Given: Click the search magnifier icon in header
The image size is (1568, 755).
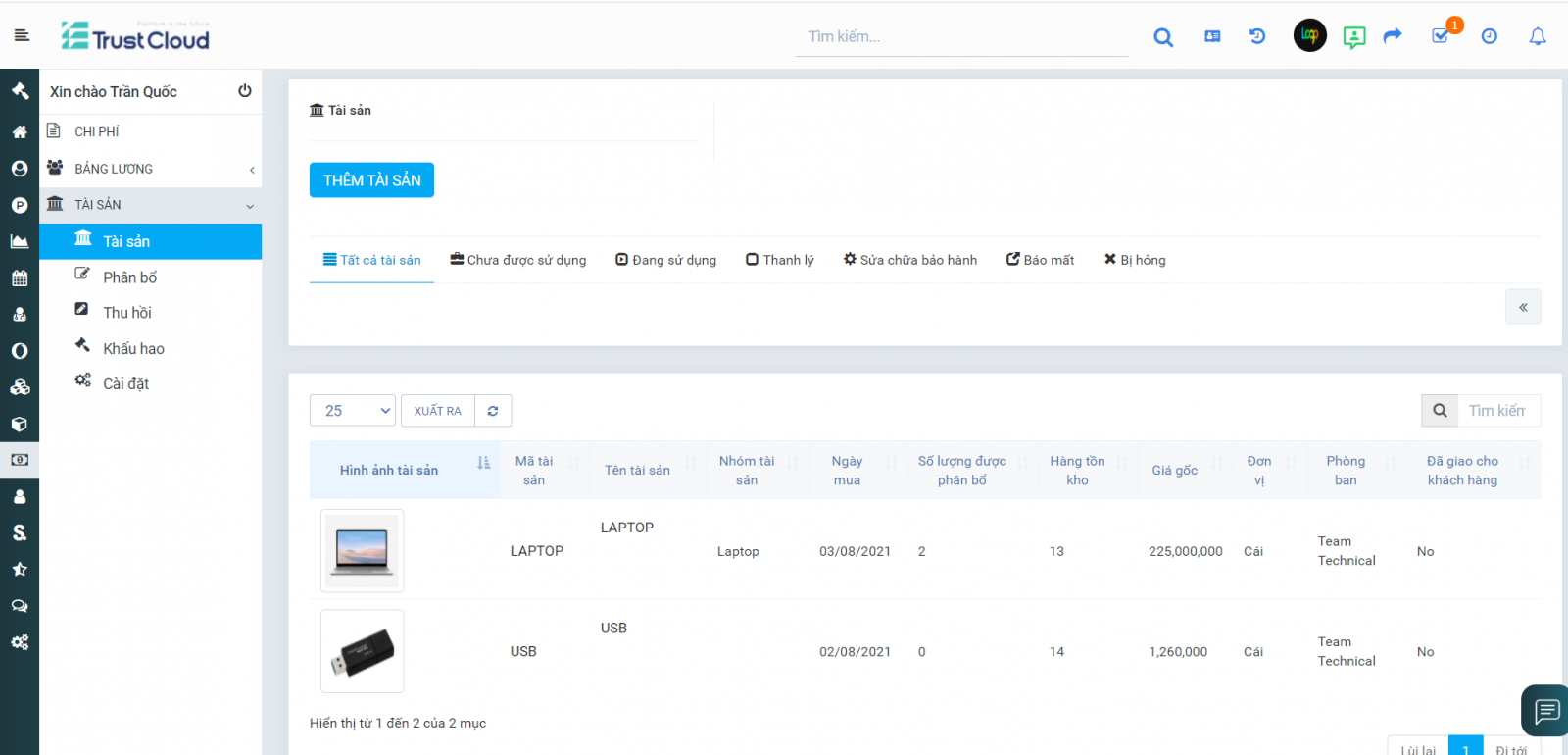Looking at the screenshot, I should 1163,37.
